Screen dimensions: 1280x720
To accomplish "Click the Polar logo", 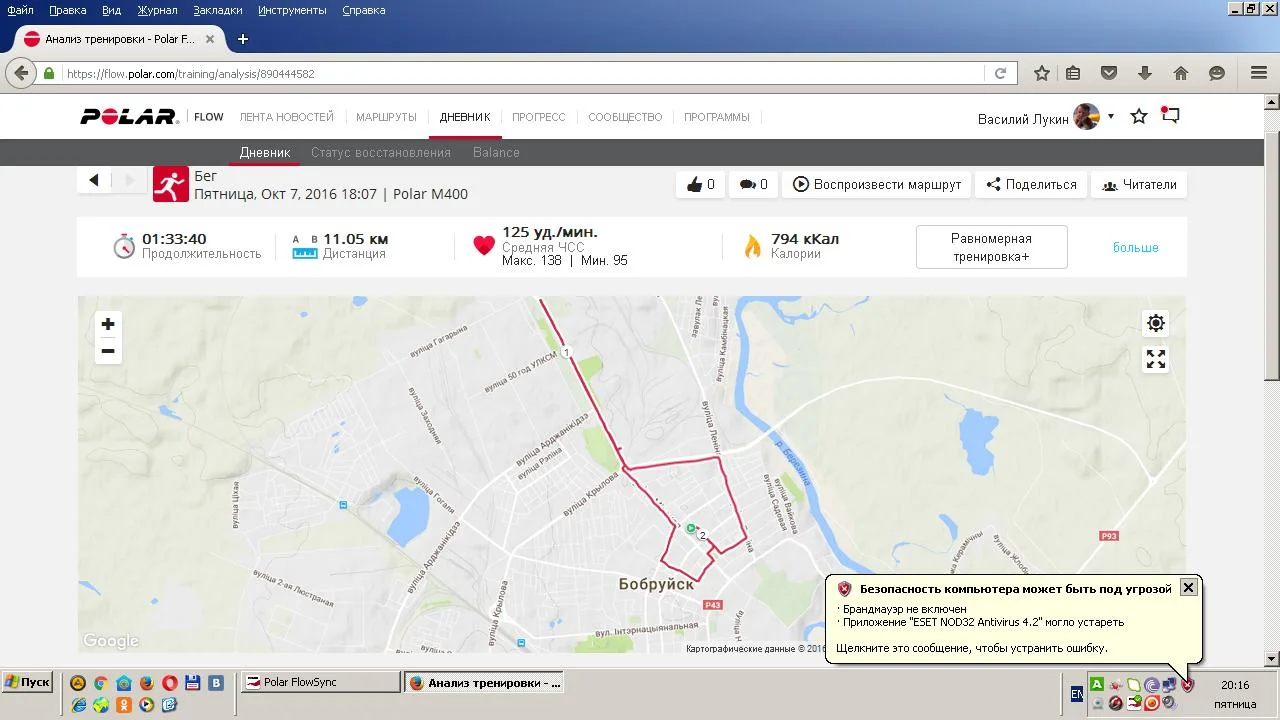I will coord(129,117).
